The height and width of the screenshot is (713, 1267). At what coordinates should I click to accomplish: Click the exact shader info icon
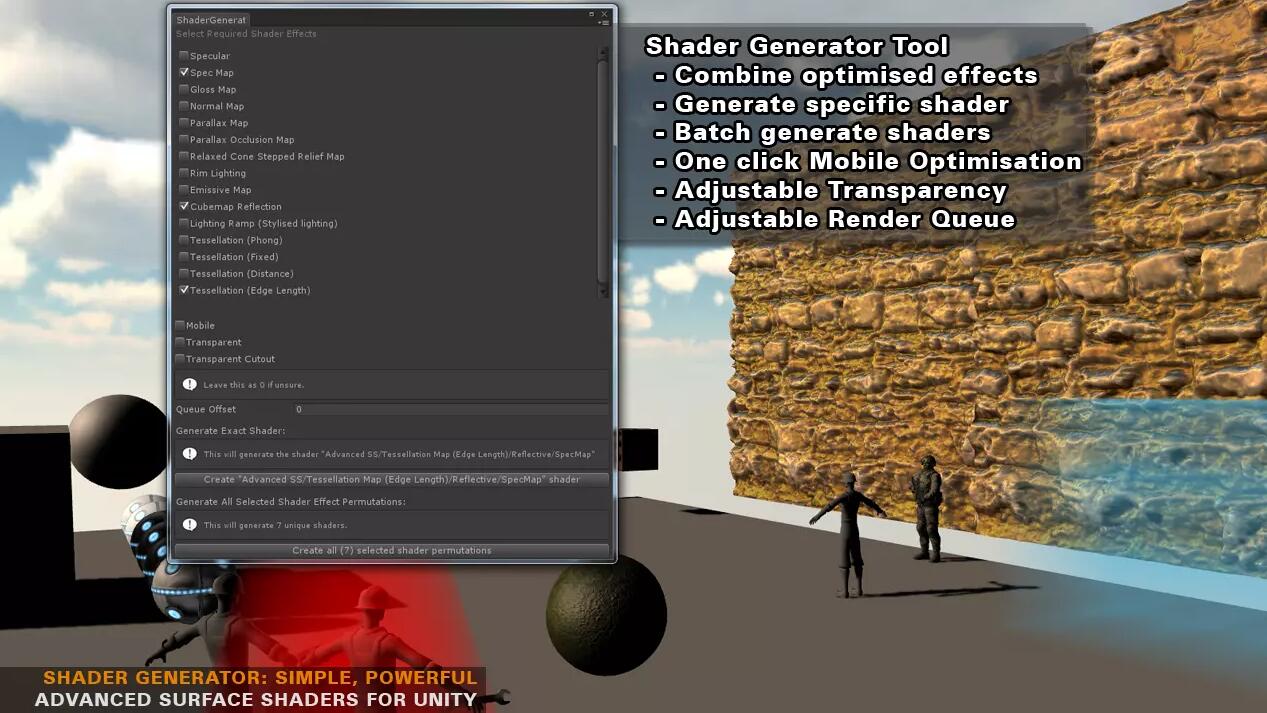189,454
